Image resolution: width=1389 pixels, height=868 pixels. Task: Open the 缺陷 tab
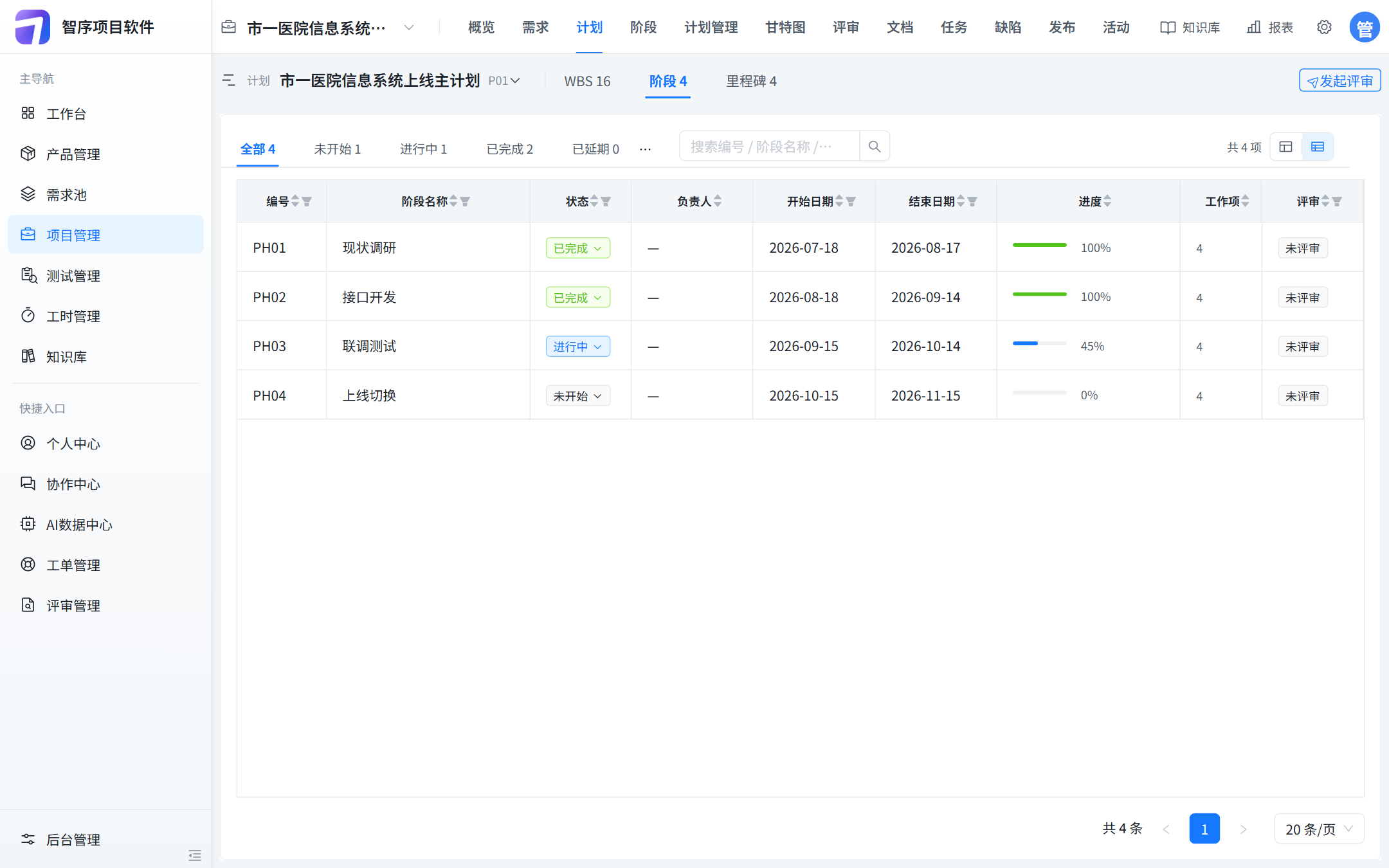click(x=1008, y=27)
